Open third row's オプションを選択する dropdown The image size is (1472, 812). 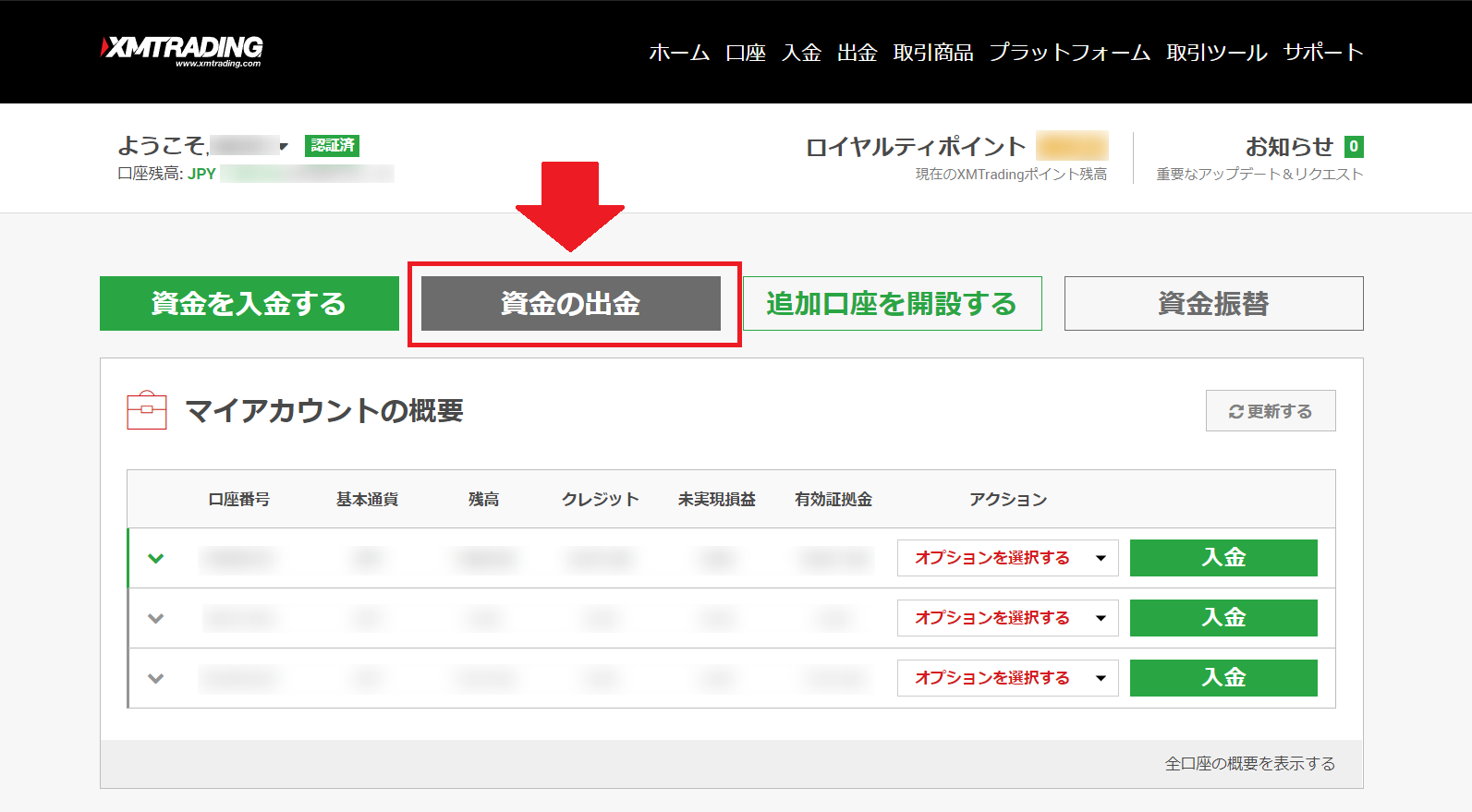(x=1007, y=678)
